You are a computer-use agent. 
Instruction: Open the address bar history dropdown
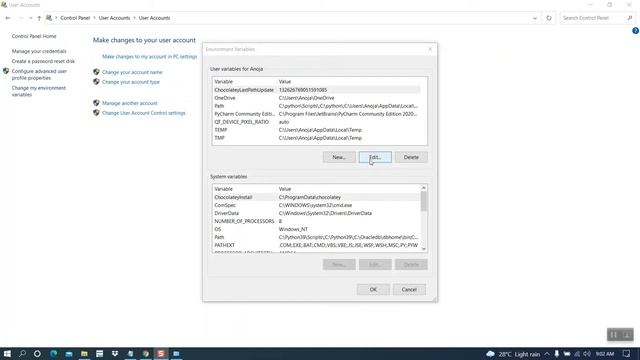coord(535,18)
